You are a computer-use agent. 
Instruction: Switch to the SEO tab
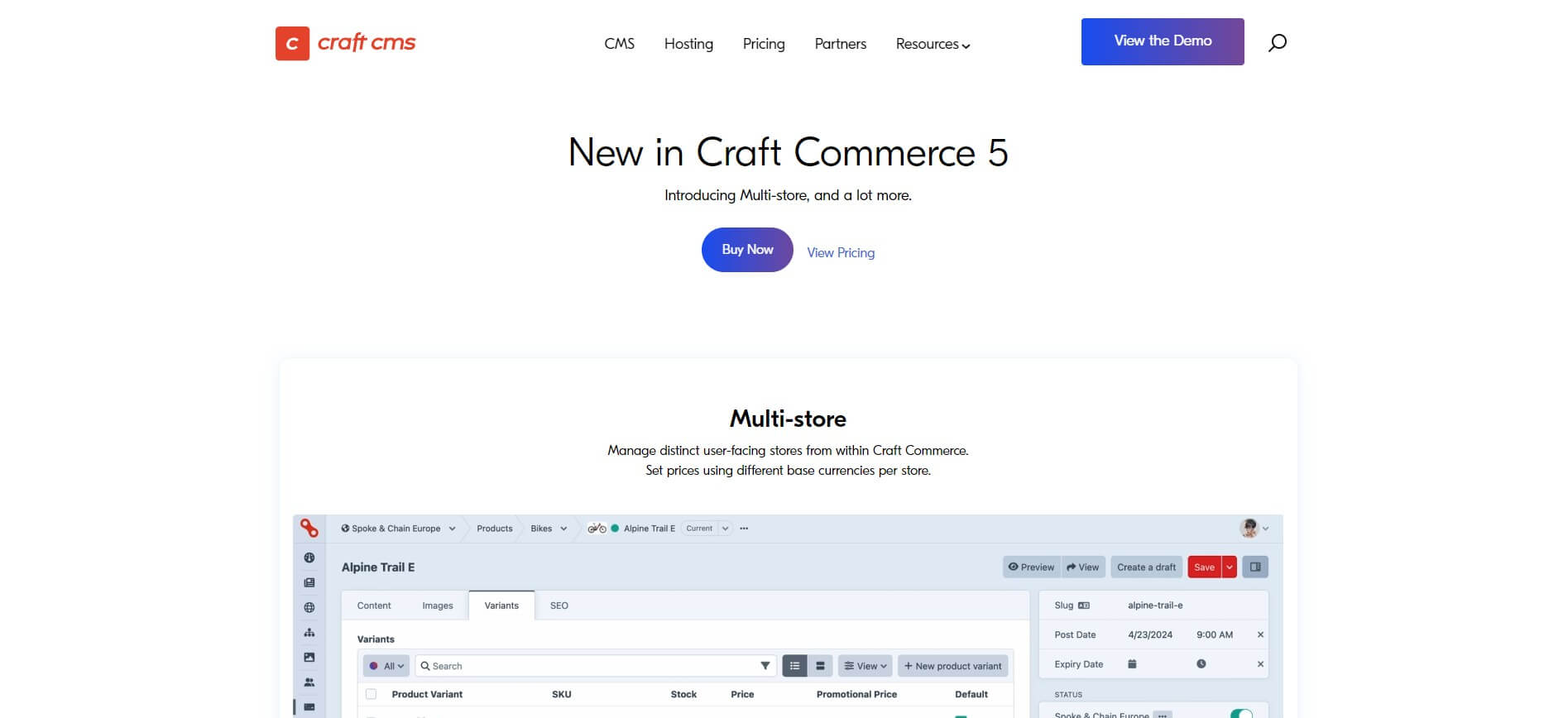(559, 606)
